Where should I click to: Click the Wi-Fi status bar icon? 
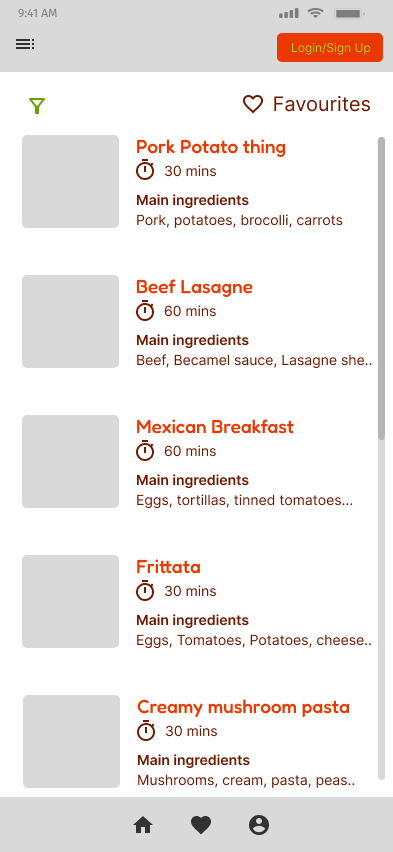click(x=315, y=13)
